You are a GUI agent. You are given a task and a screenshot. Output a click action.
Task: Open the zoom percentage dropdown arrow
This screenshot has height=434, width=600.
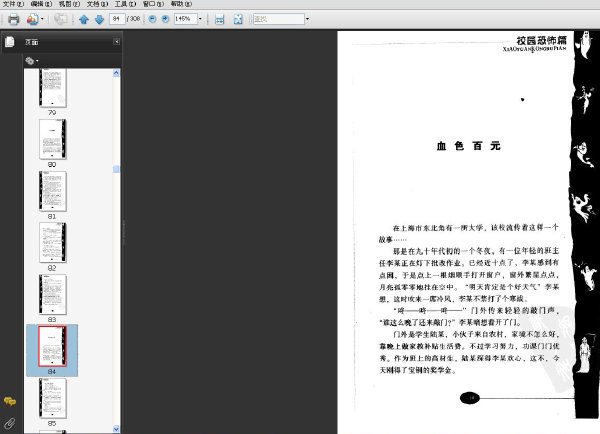tap(200, 18)
